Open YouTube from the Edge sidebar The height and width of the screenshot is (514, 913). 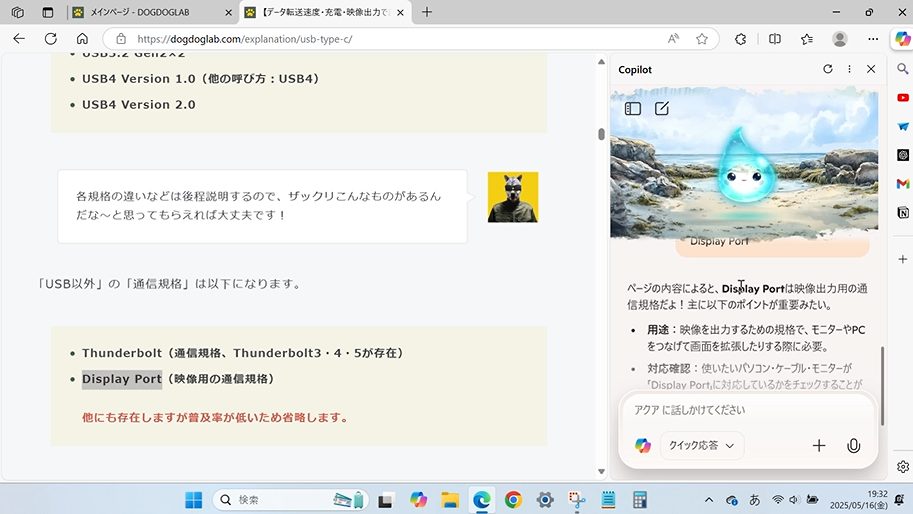(x=903, y=98)
